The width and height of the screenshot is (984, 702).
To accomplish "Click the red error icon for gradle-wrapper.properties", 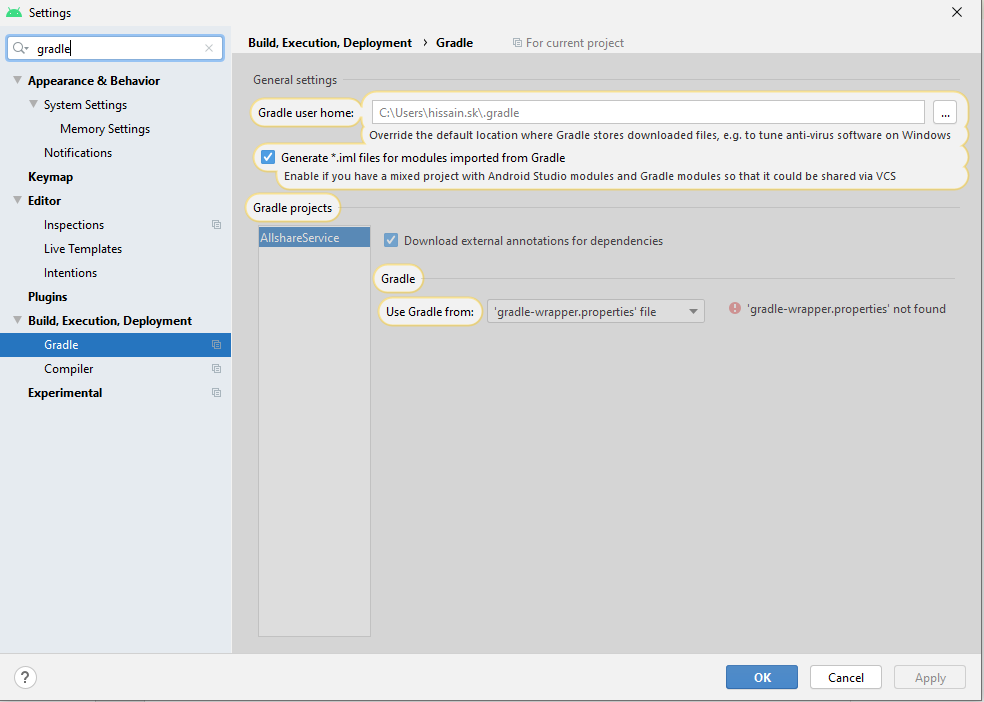I will 735,309.
